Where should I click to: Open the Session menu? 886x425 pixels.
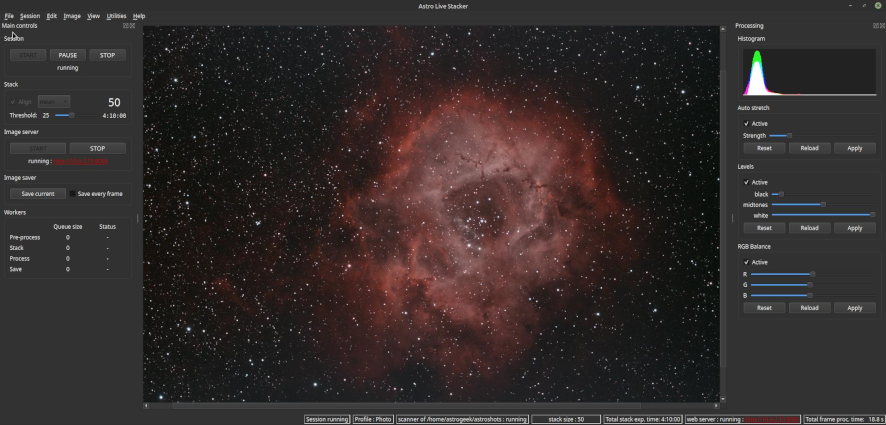point(30,16)
